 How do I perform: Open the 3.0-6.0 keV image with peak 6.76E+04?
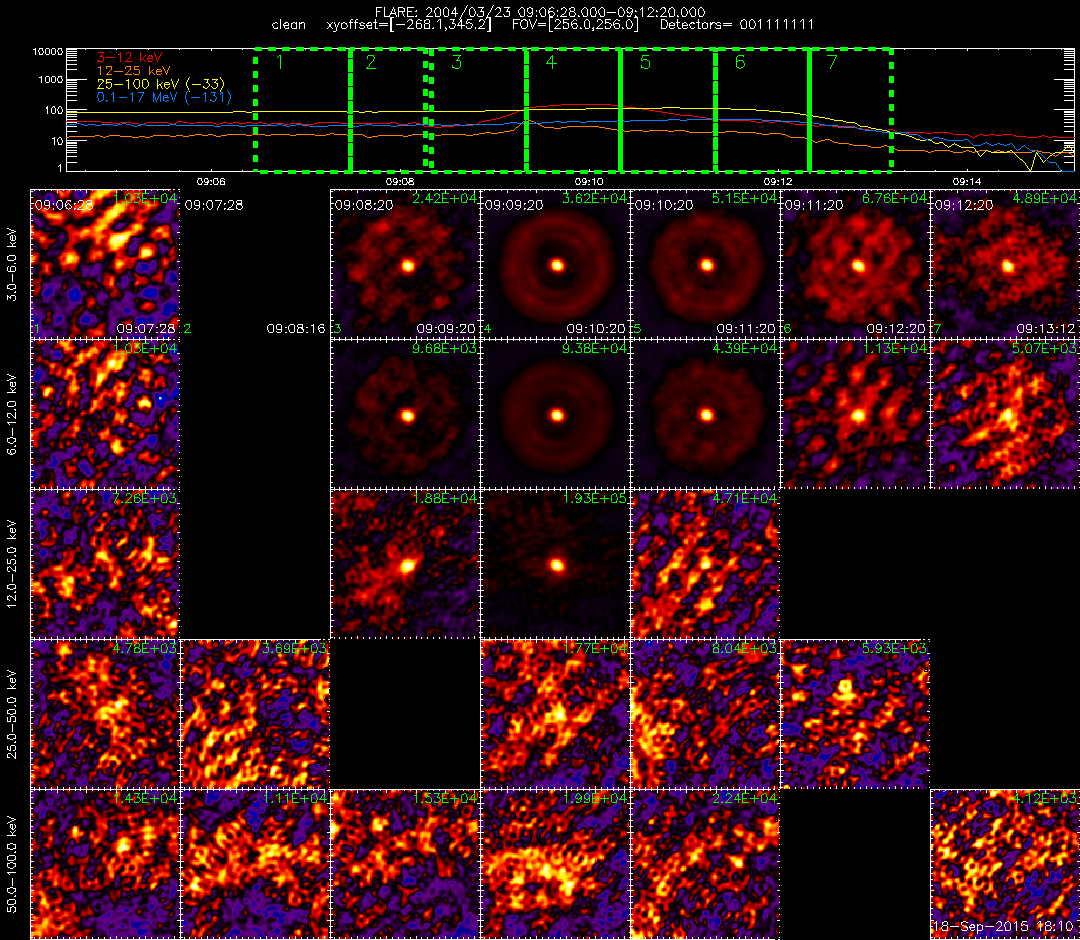(x=855, y=264)
